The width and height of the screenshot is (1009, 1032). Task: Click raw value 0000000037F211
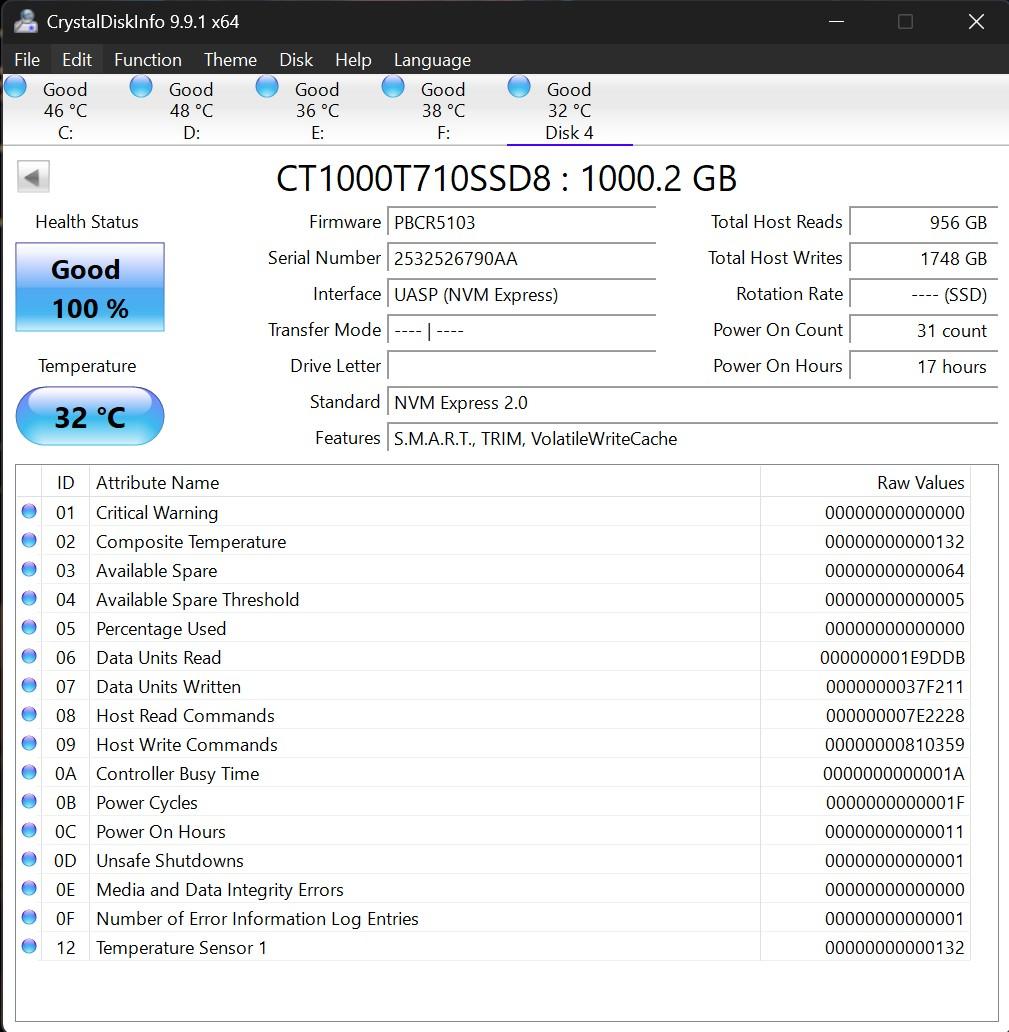pyautogui.click(x=894, y=686)
